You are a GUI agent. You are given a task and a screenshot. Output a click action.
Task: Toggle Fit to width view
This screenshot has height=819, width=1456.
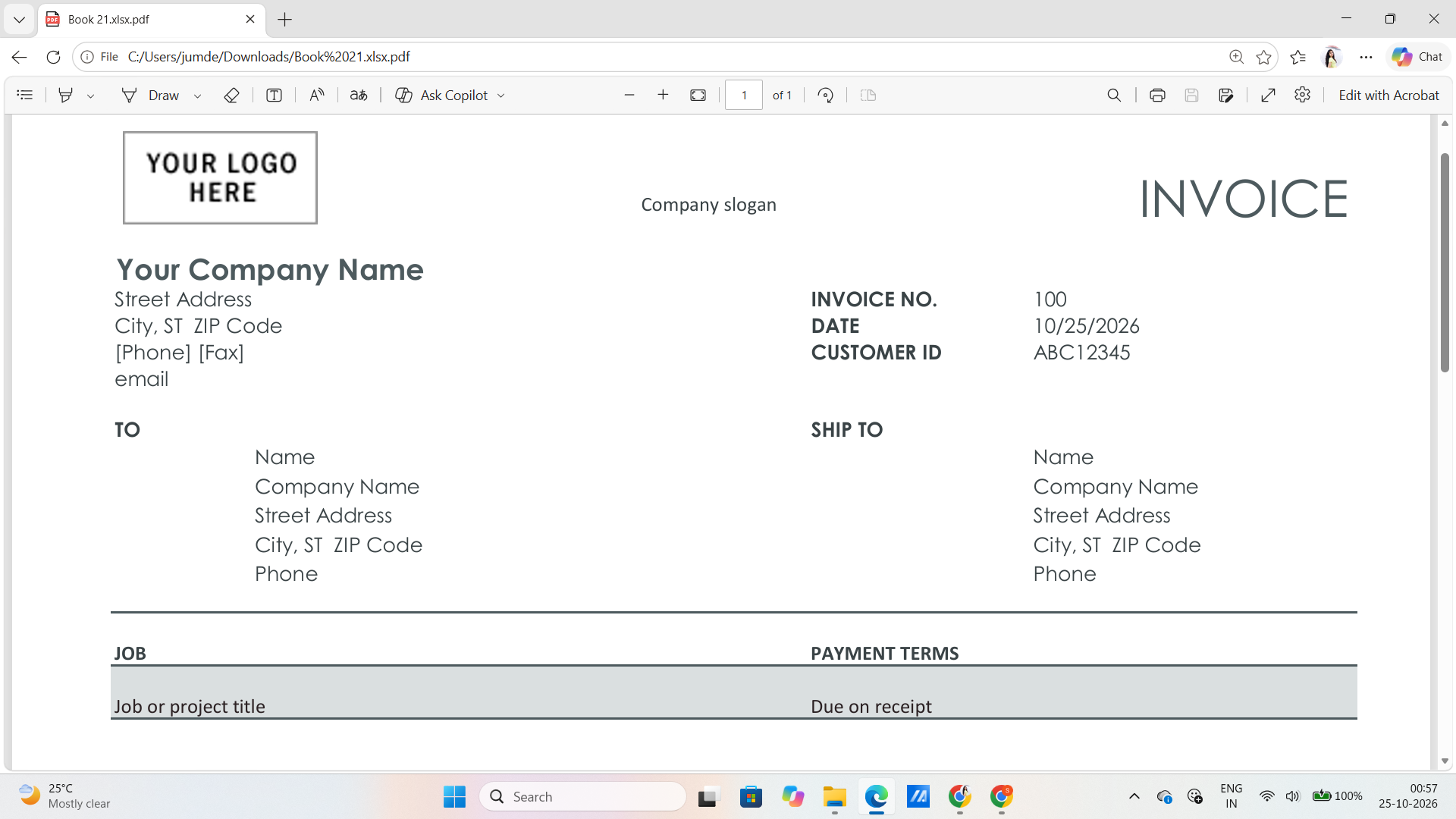point(698,95)
